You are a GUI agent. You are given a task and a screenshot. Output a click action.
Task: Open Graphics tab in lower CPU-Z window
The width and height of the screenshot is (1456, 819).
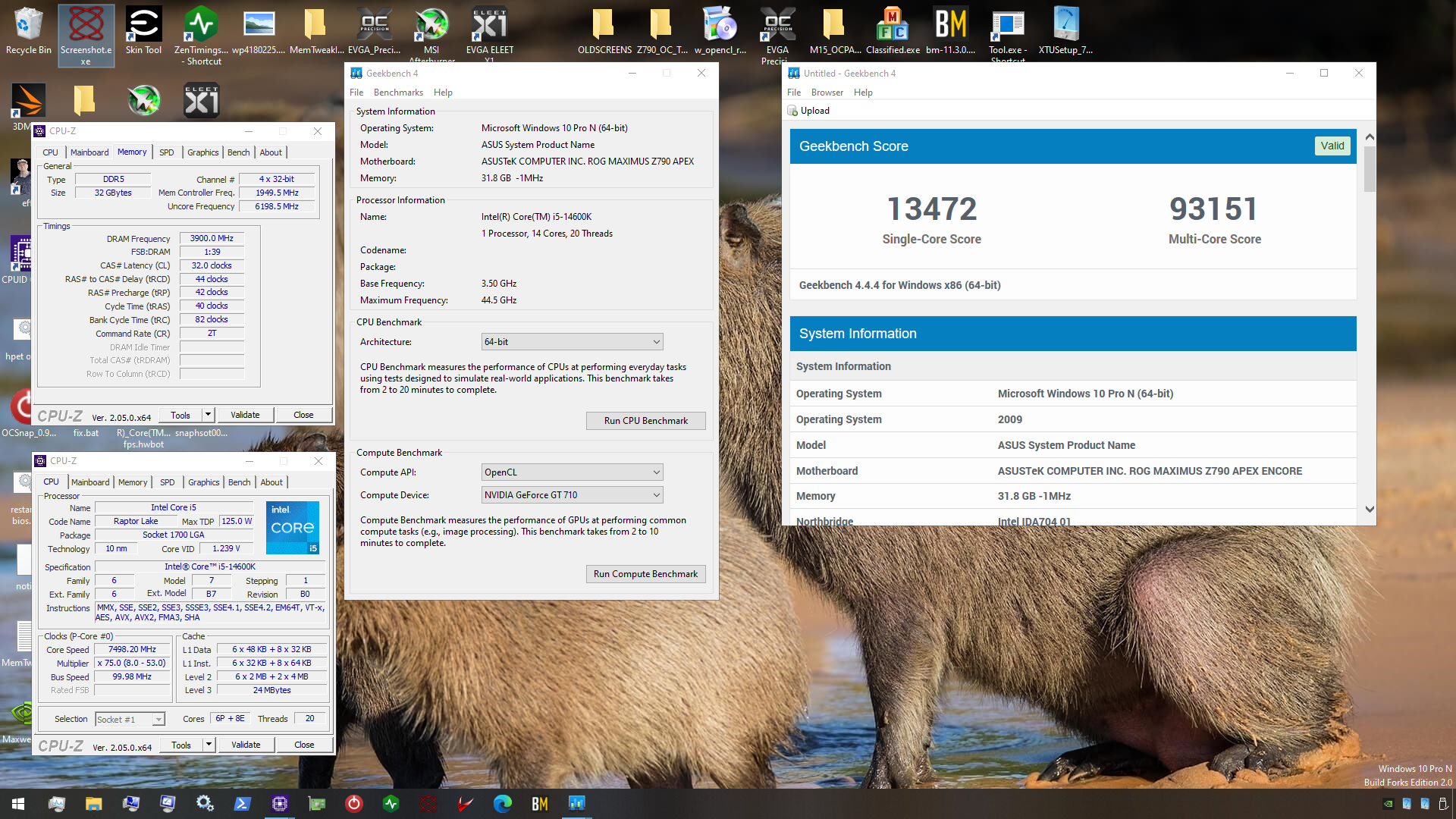coord(204,482)
